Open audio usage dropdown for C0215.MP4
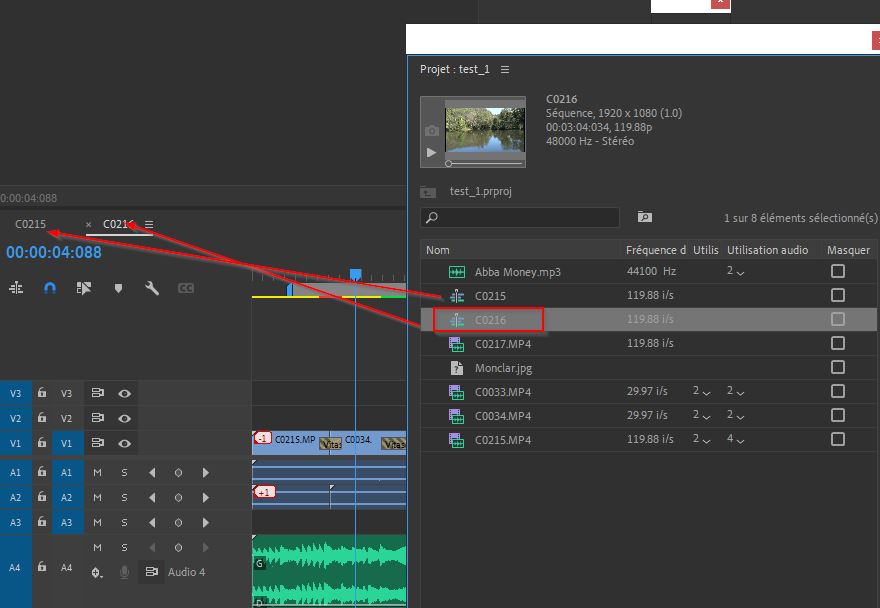 coord(735,439)
